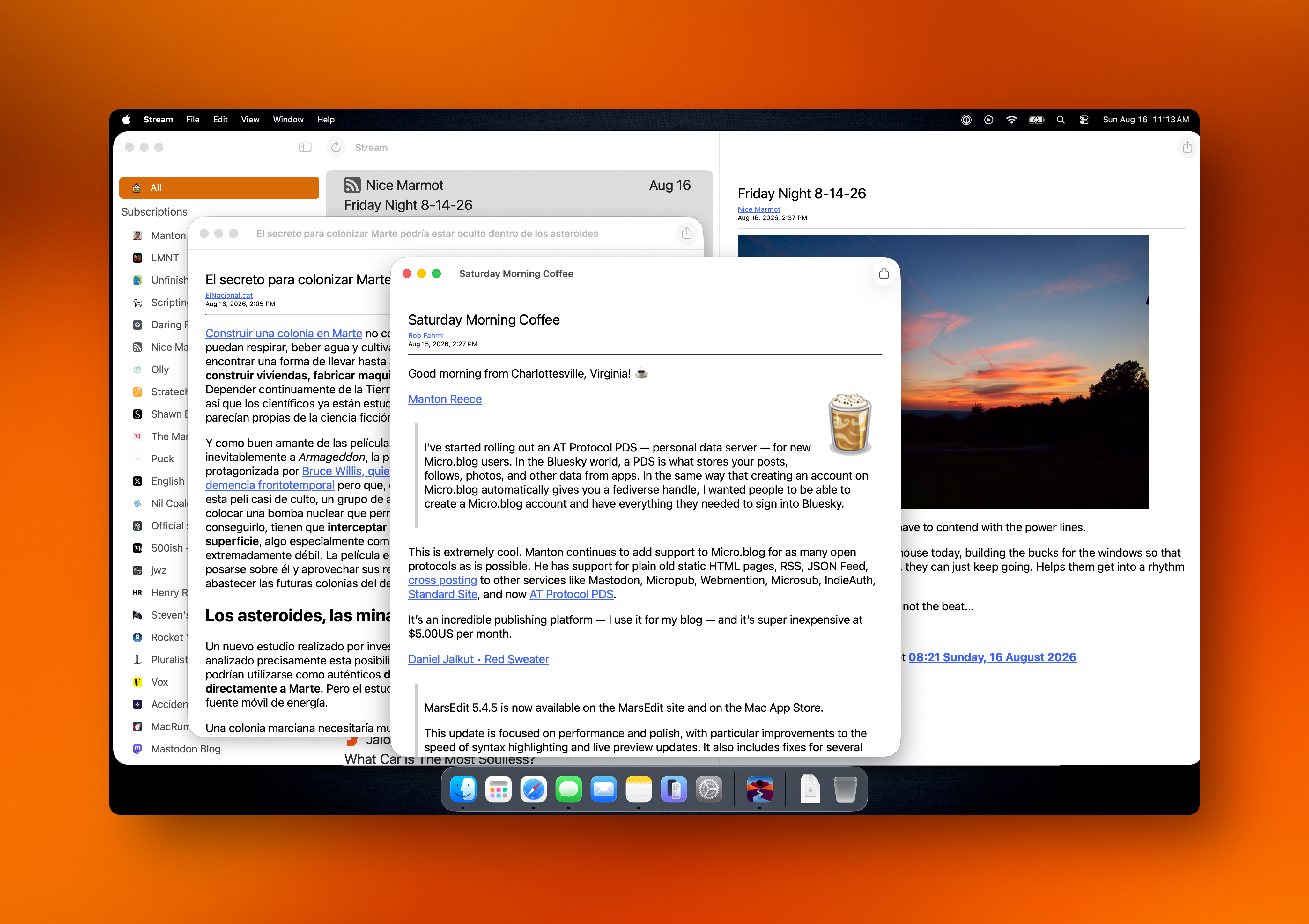Image resolution: width=1309 pixels, height=924 pixels.
Task: Click share icon in El secreto para colonizar window
Action: coord(686,234)
